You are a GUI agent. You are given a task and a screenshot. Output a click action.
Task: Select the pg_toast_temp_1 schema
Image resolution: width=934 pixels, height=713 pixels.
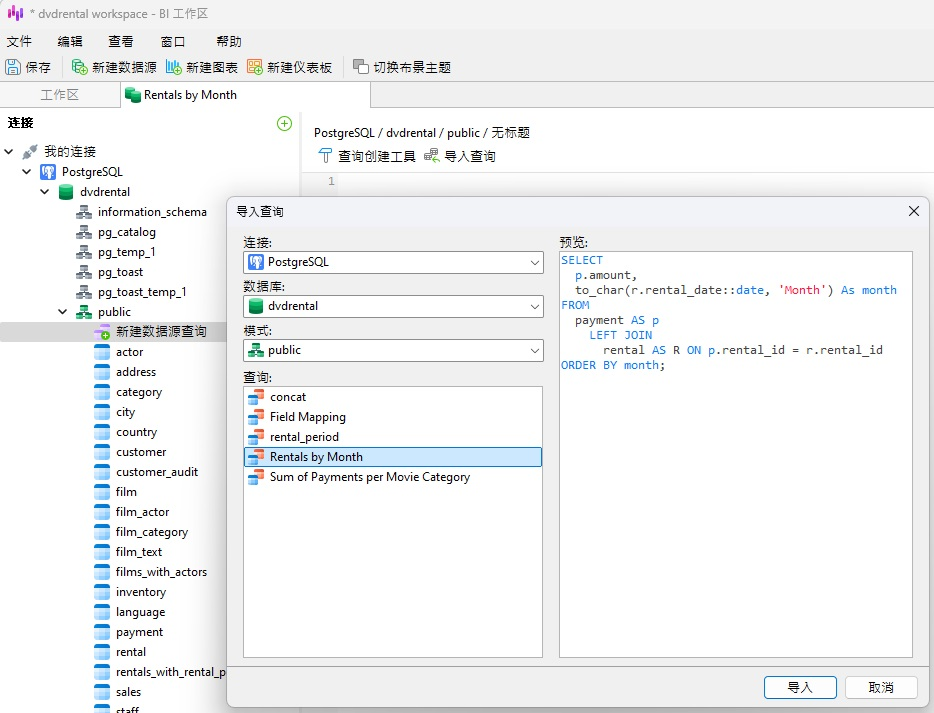(142, 292)
